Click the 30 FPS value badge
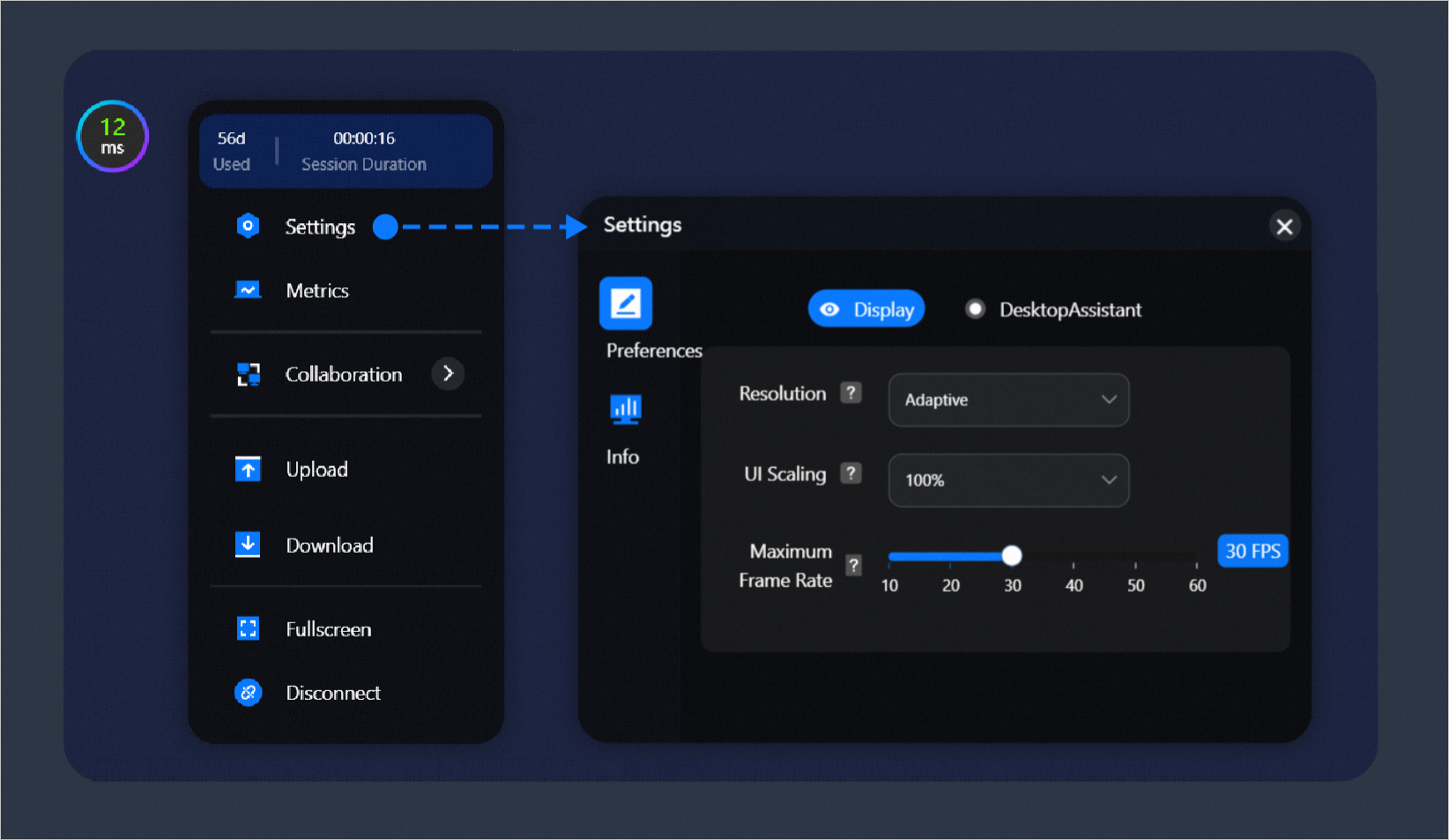Image resolution: width=1449 pixels, height=840 pixels. [1252, 551]
